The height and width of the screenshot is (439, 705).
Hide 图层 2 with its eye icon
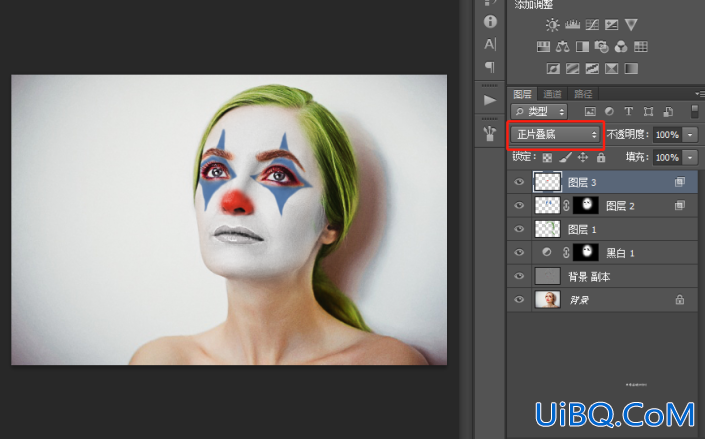click(519, 205)
